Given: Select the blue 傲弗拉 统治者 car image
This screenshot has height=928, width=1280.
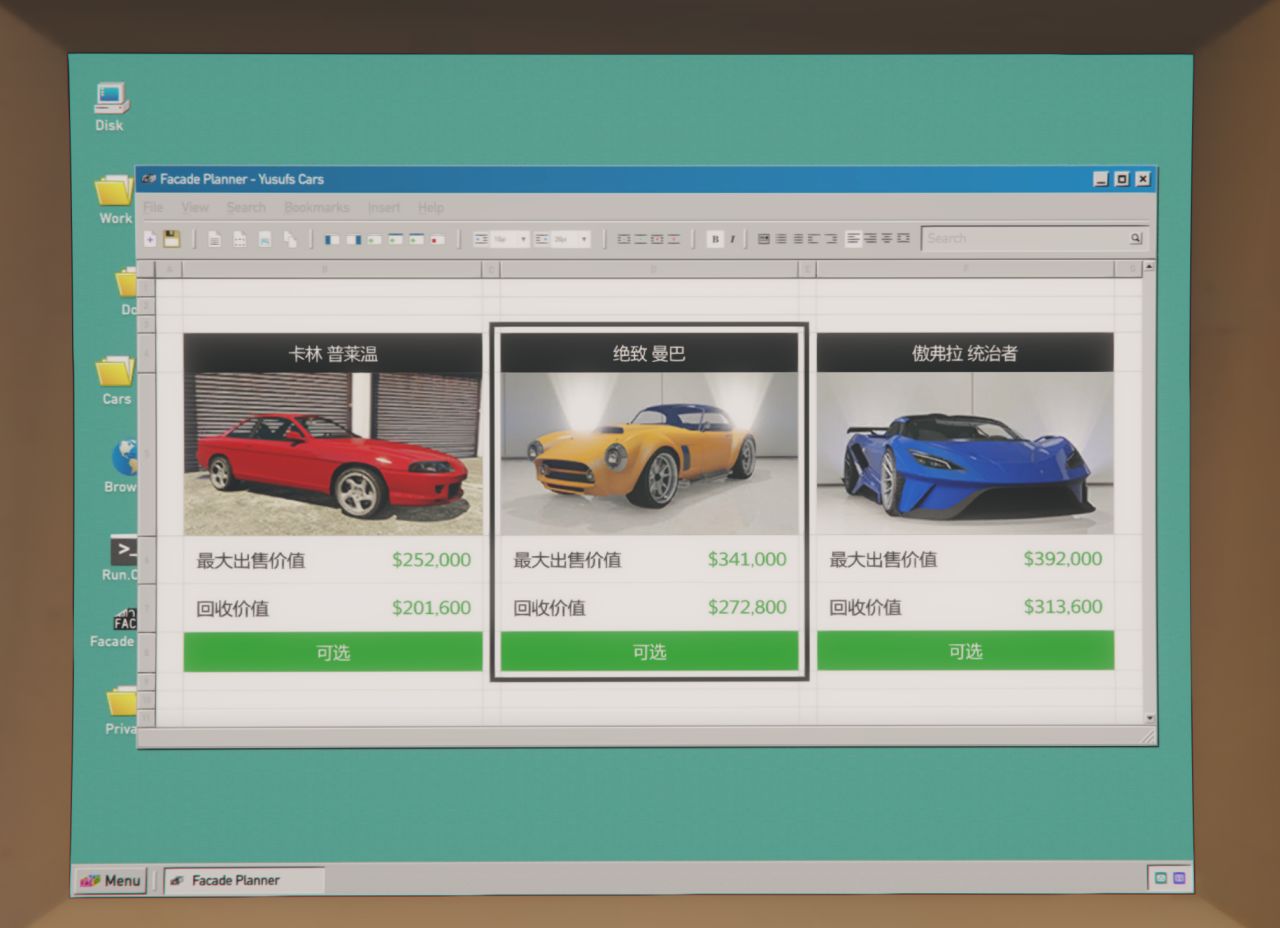Looking at the screenshot, I should click(965, 453).
